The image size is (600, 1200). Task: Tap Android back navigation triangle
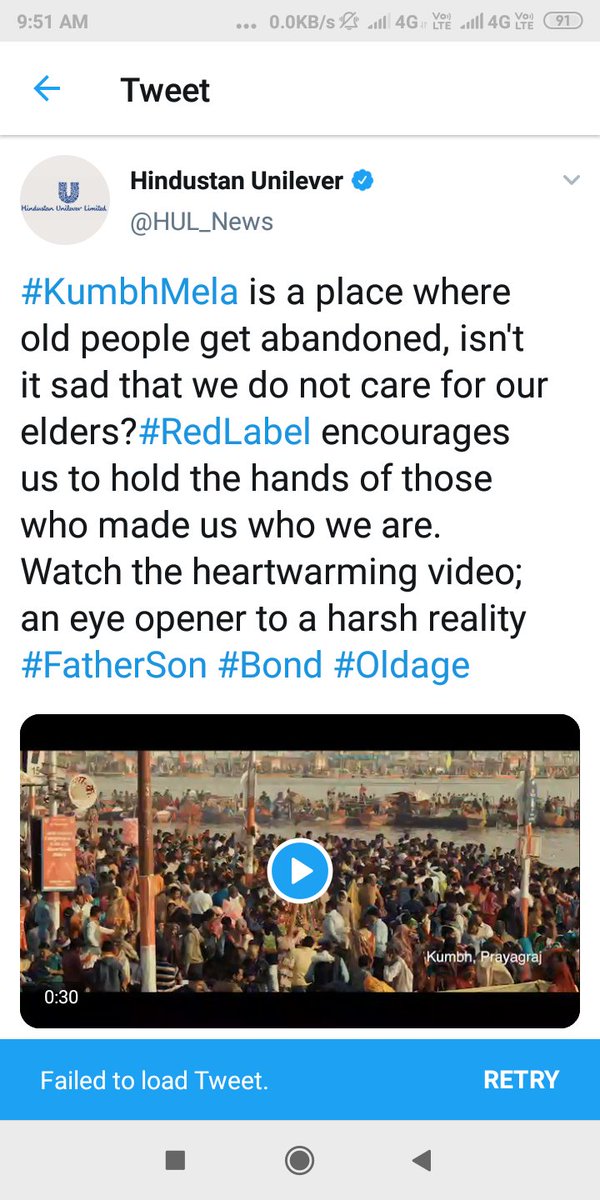(x=422, y=1160)
